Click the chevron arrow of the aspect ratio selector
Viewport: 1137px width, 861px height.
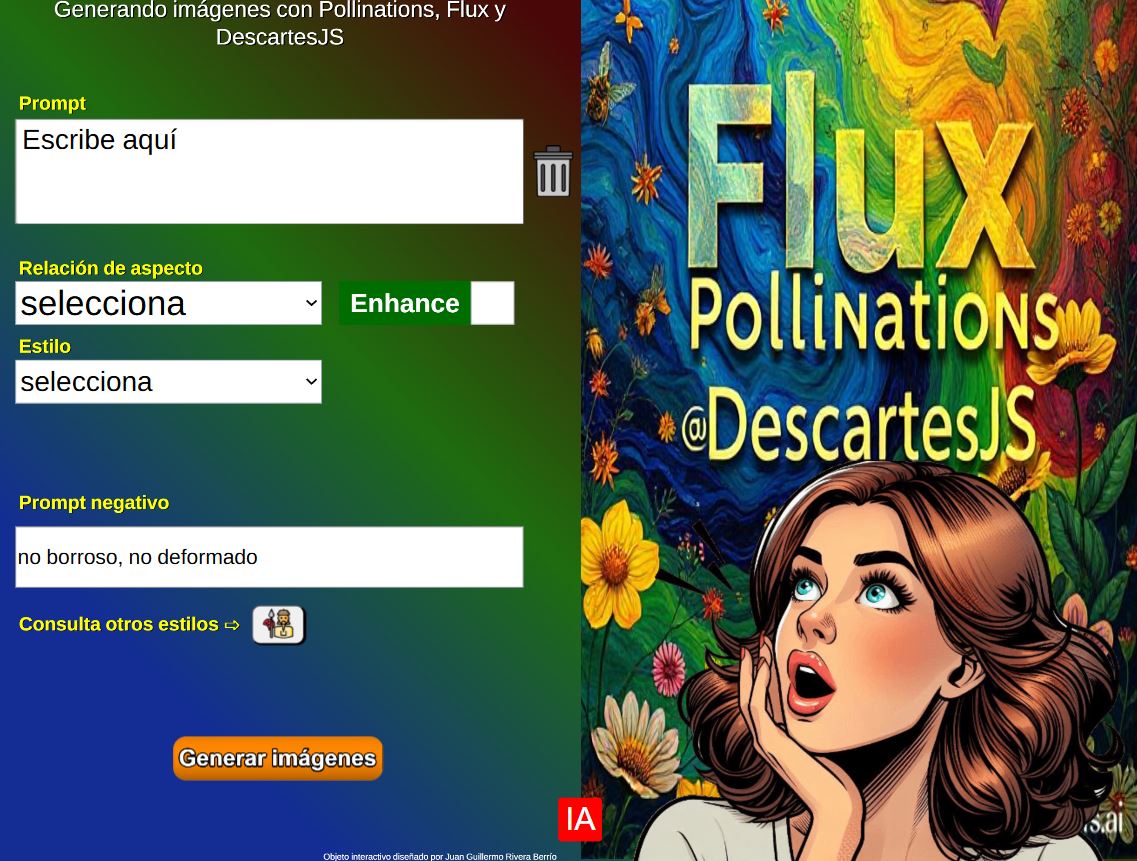311,303
